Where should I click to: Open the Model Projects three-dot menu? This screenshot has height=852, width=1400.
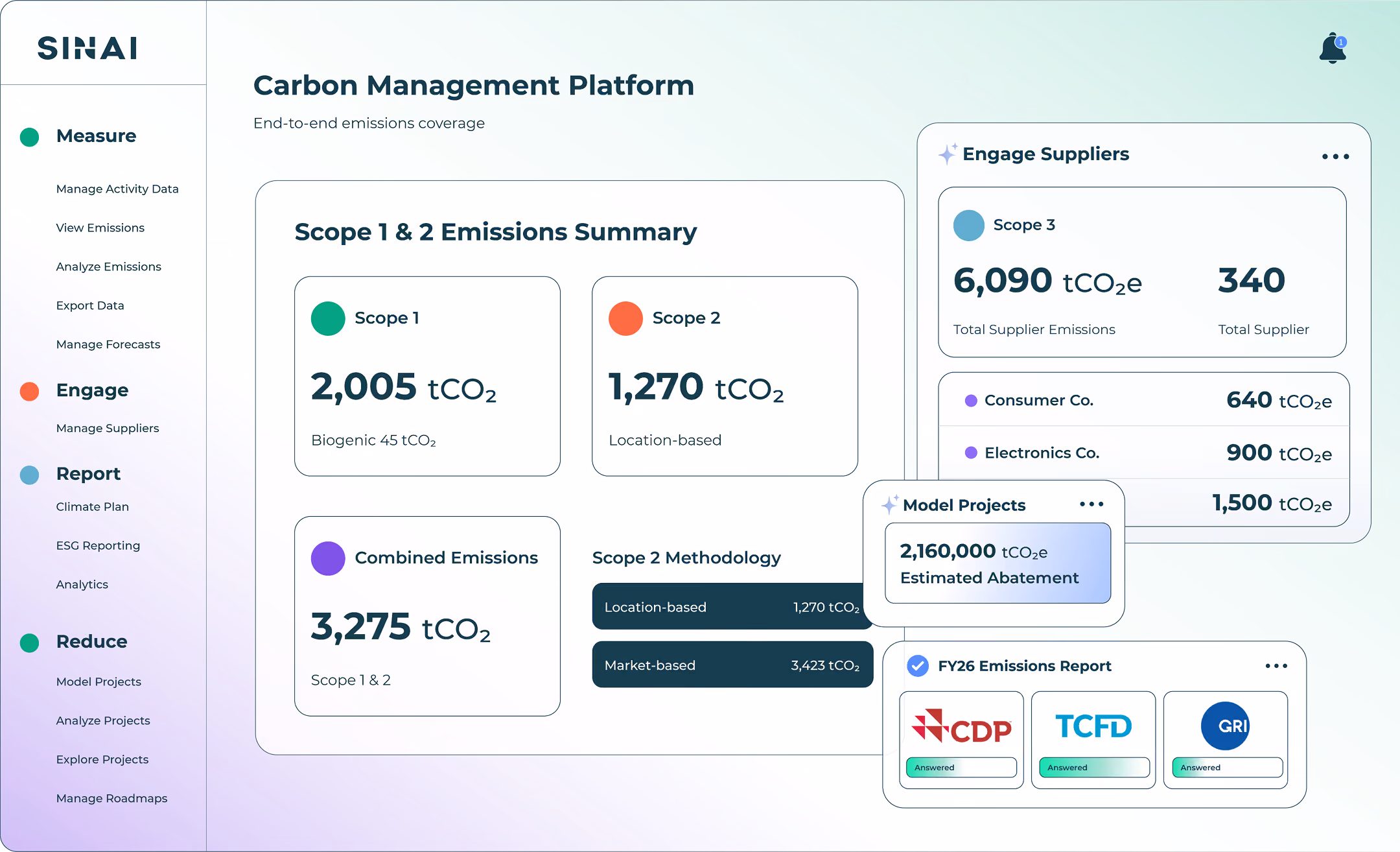[x=1091, y=504]
